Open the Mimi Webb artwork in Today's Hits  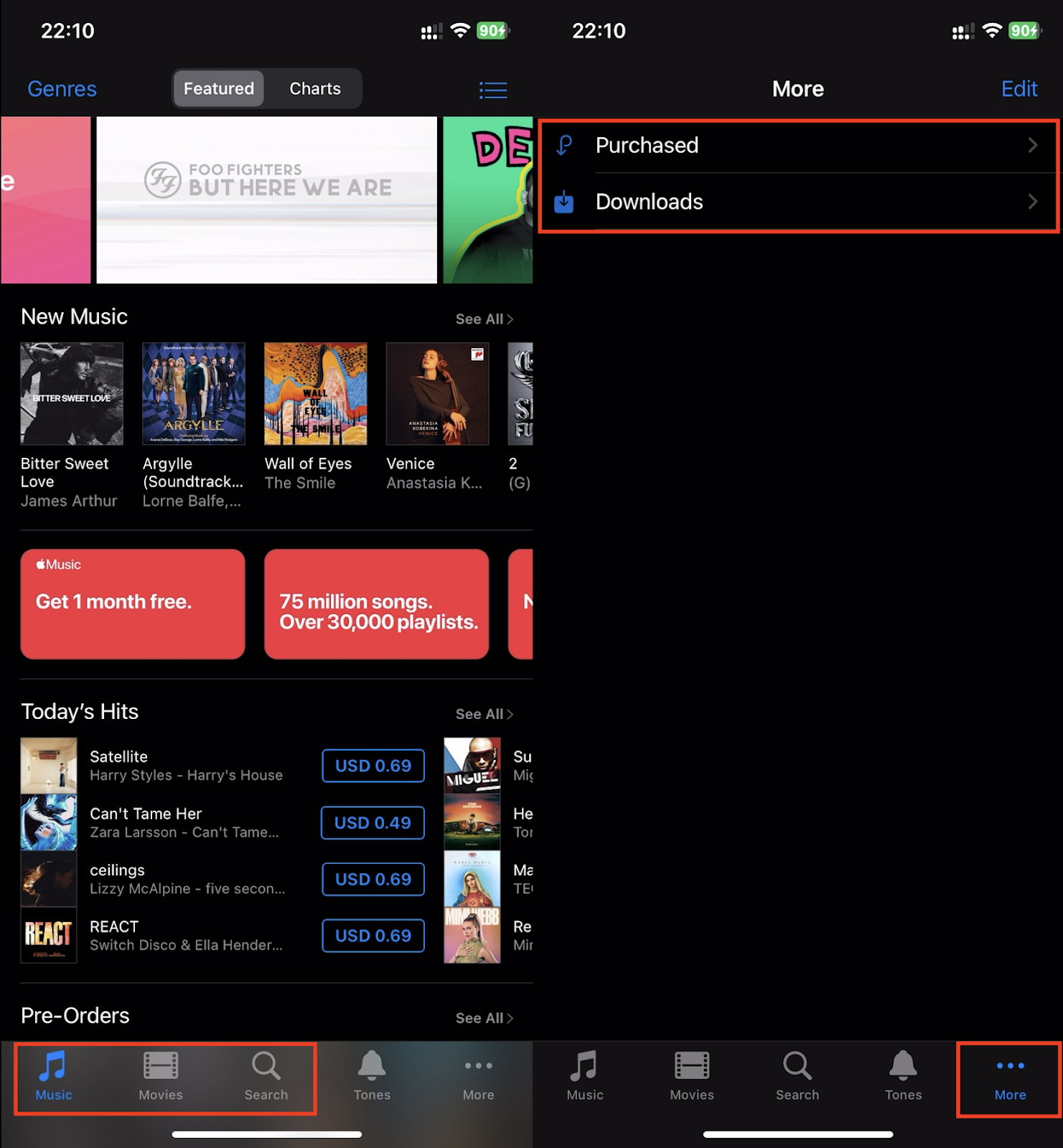point(472,936)
